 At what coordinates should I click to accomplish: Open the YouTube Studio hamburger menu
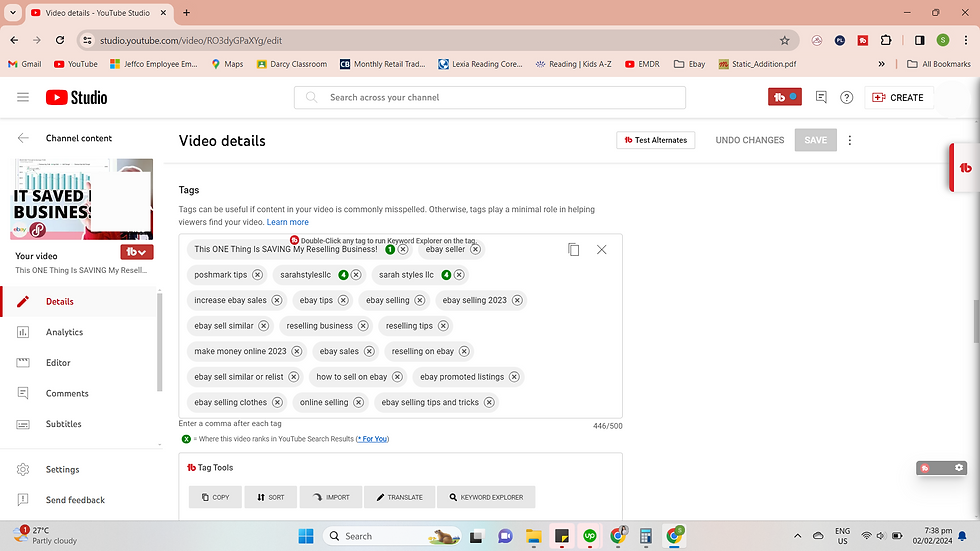(x=23, y=97)
